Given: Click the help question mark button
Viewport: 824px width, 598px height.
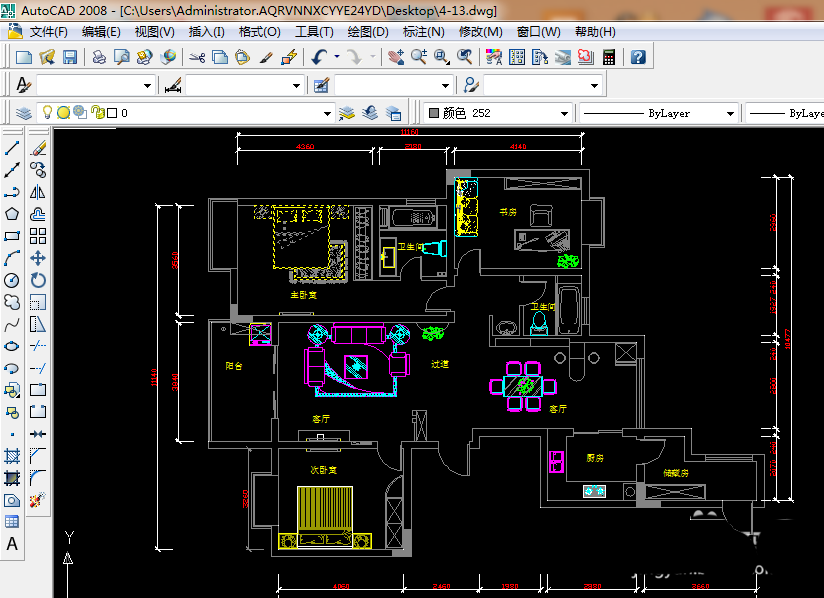Looking at the screenshot, I should (637, 57).
